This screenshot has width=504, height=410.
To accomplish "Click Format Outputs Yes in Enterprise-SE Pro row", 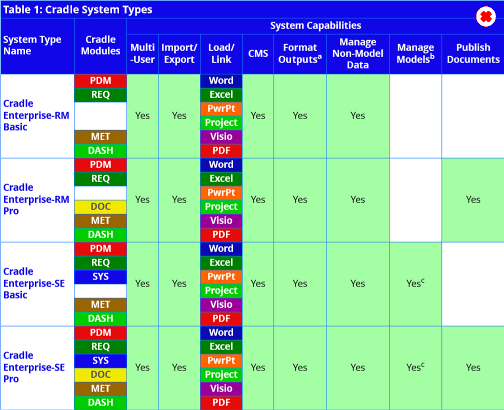I will pyautogui.click(x=300, y=368).
